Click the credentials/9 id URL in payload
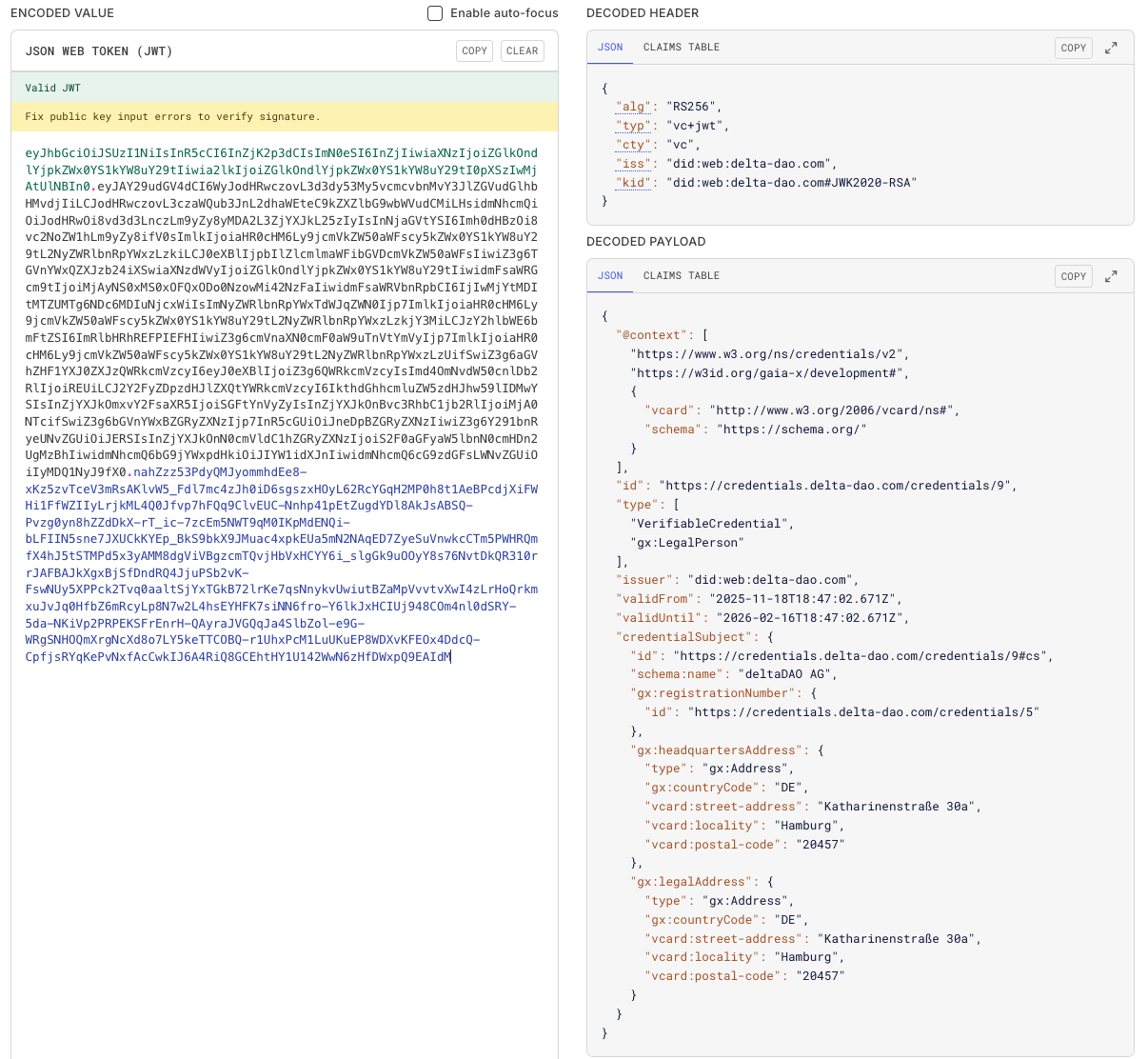 pos(837,486)
